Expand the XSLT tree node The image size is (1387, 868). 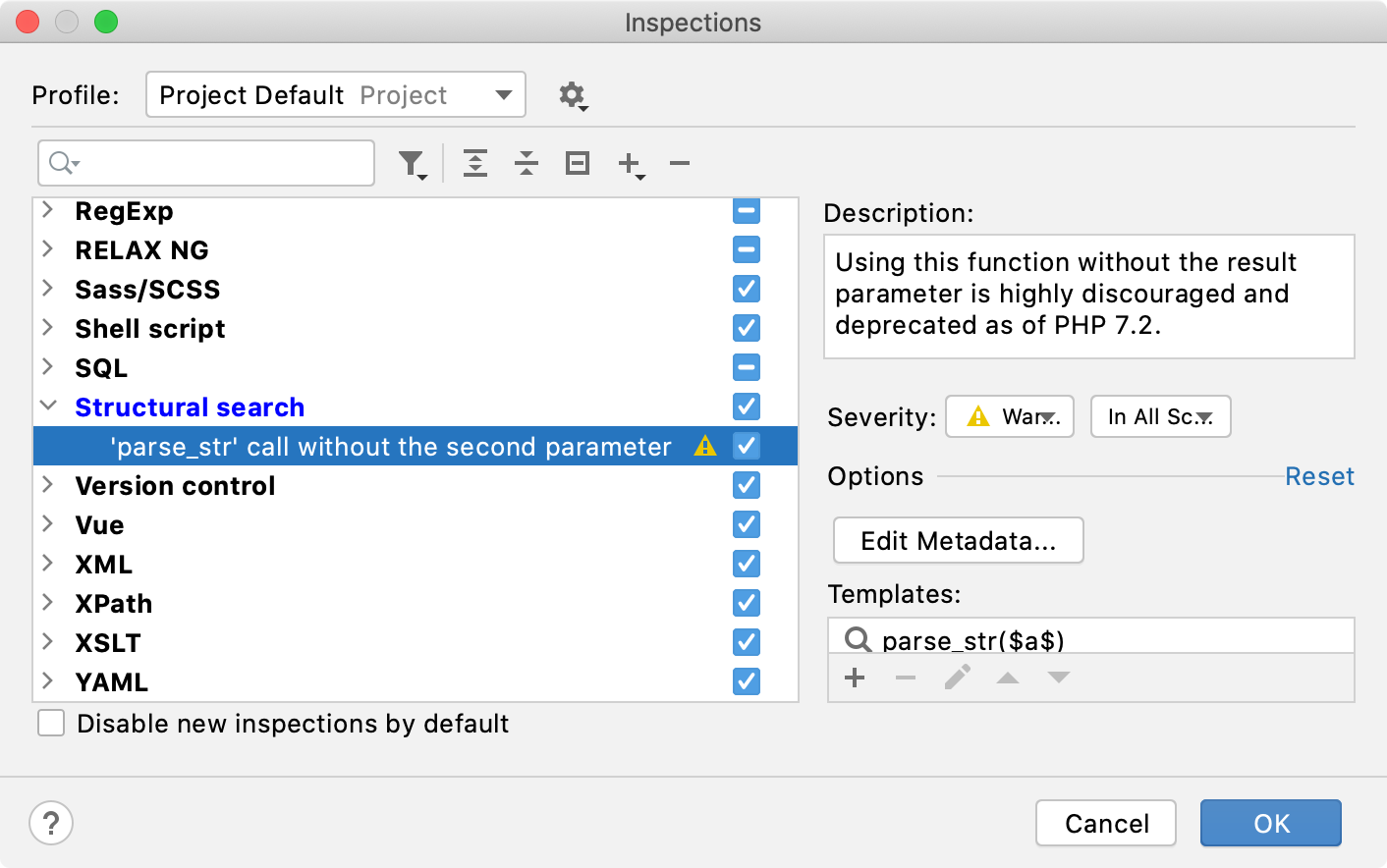(x=47, y=641)
